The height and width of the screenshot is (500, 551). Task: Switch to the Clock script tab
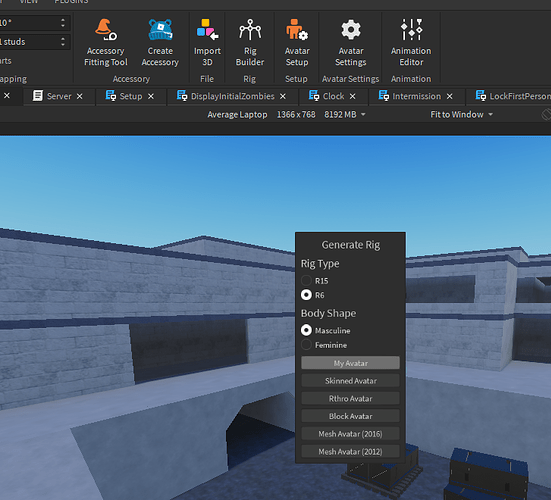pyautogui.click(x=333, y=96)
